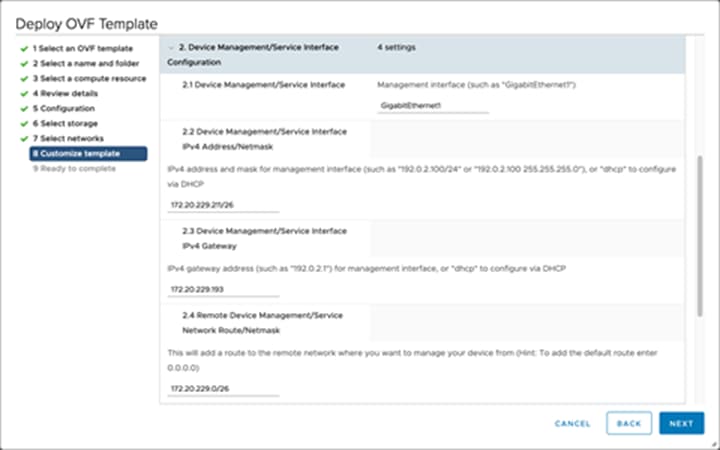Screen dimensions: 720x450
Task: Click the green checkmark beside Select an OVF template
Action: [22, 48]
